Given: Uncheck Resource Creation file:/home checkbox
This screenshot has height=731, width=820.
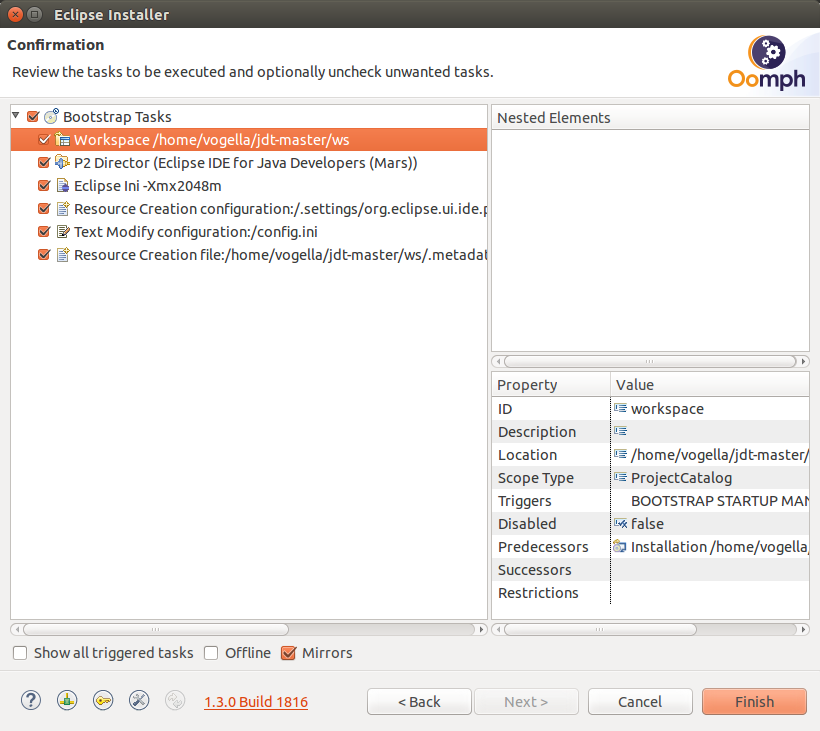Looking at the screenshot, I should point(44,255).
